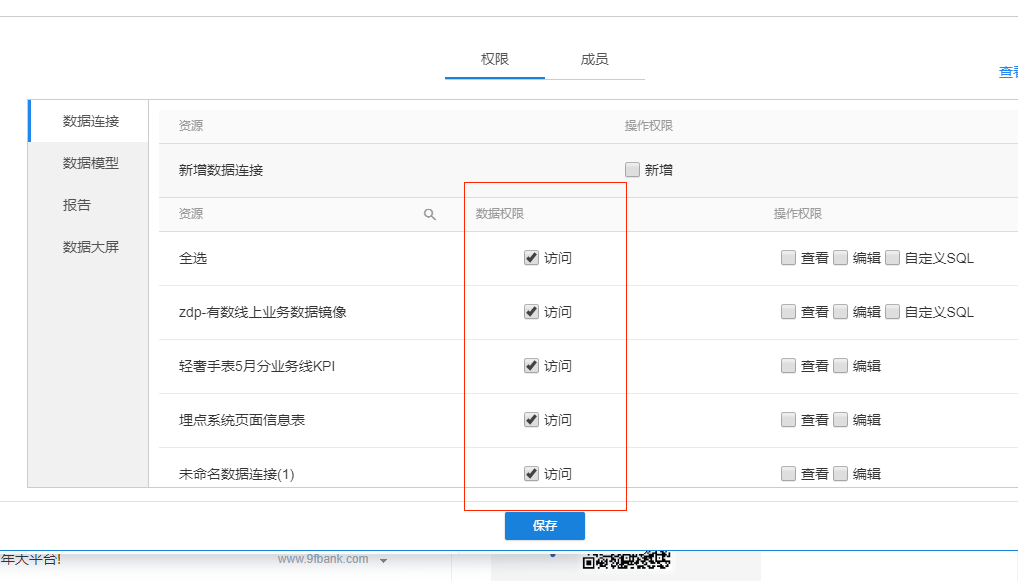Click the search icon in the resource header
1018x581 pixels.
430,214
